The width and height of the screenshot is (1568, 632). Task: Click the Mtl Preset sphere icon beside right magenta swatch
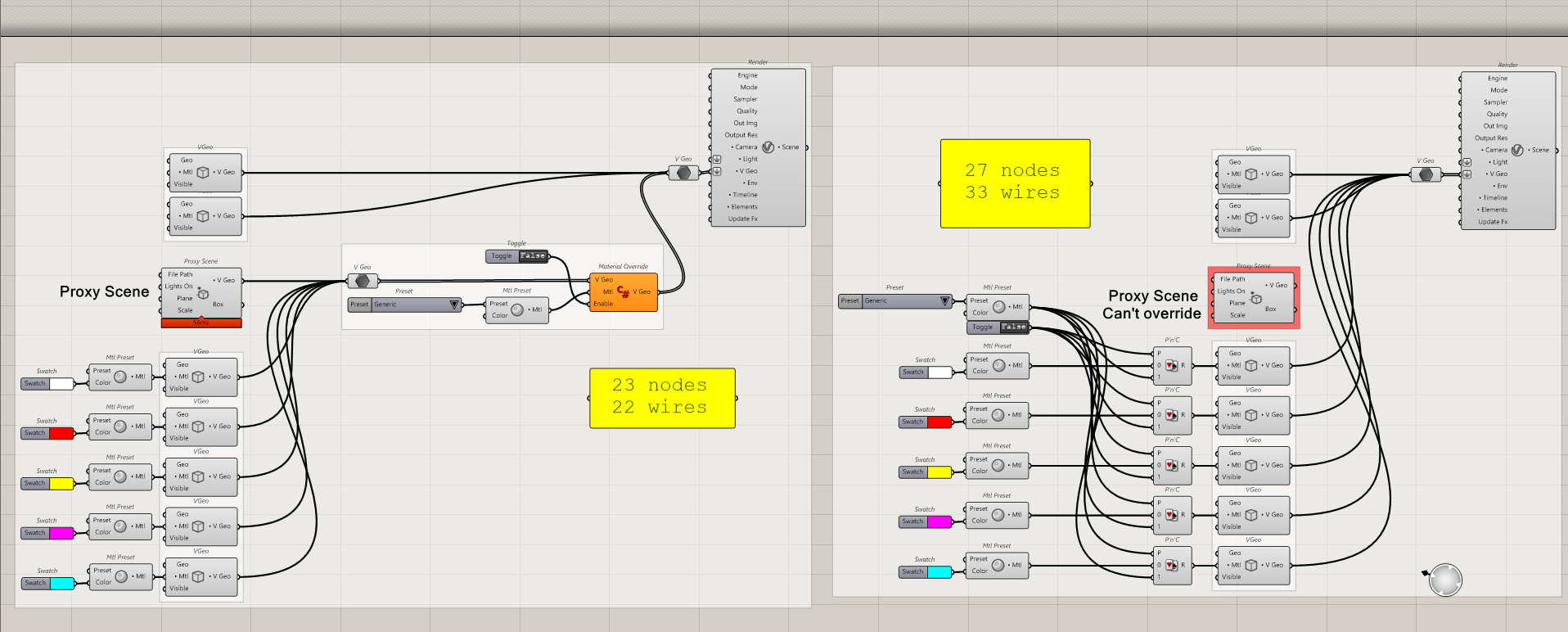(998, 515)
